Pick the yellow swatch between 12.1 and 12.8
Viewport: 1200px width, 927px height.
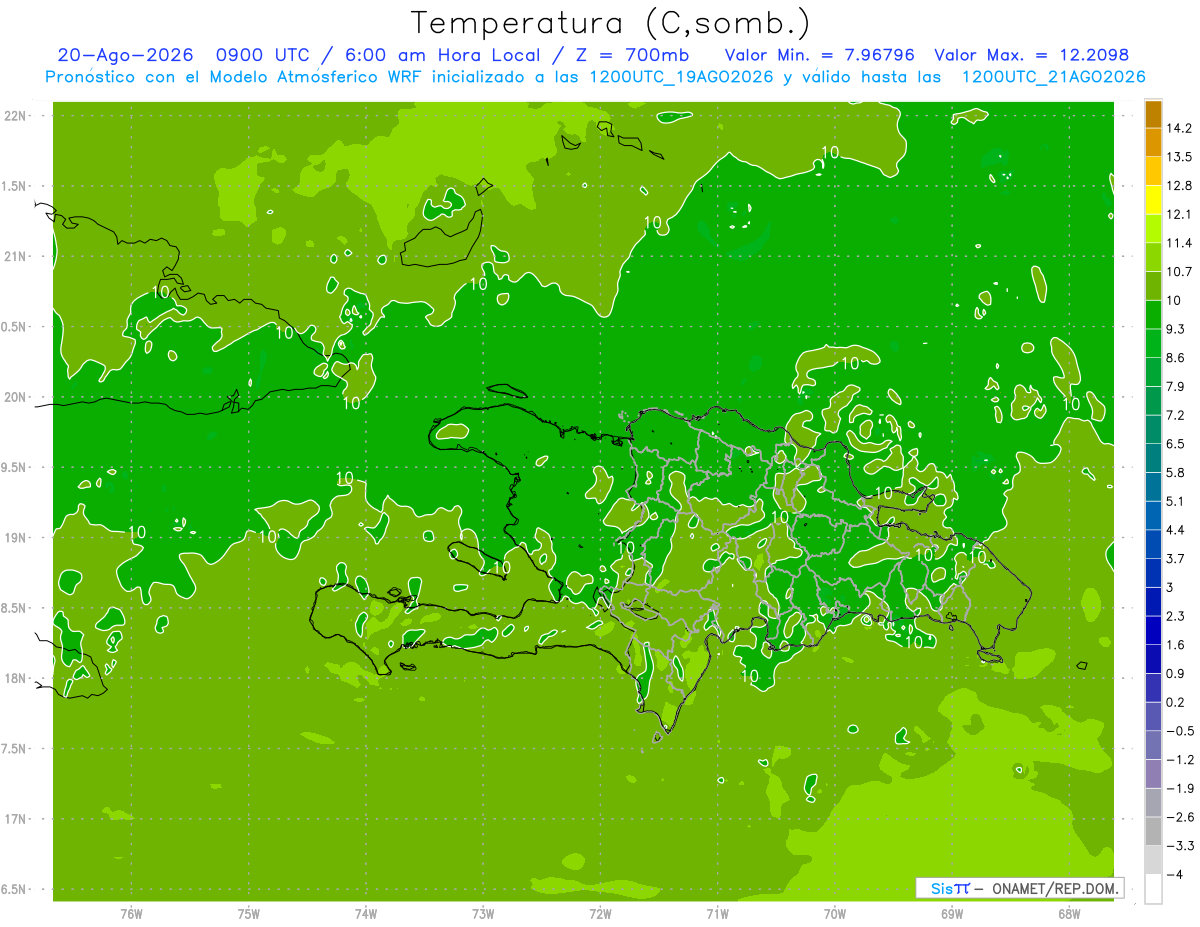(1153, 201)
